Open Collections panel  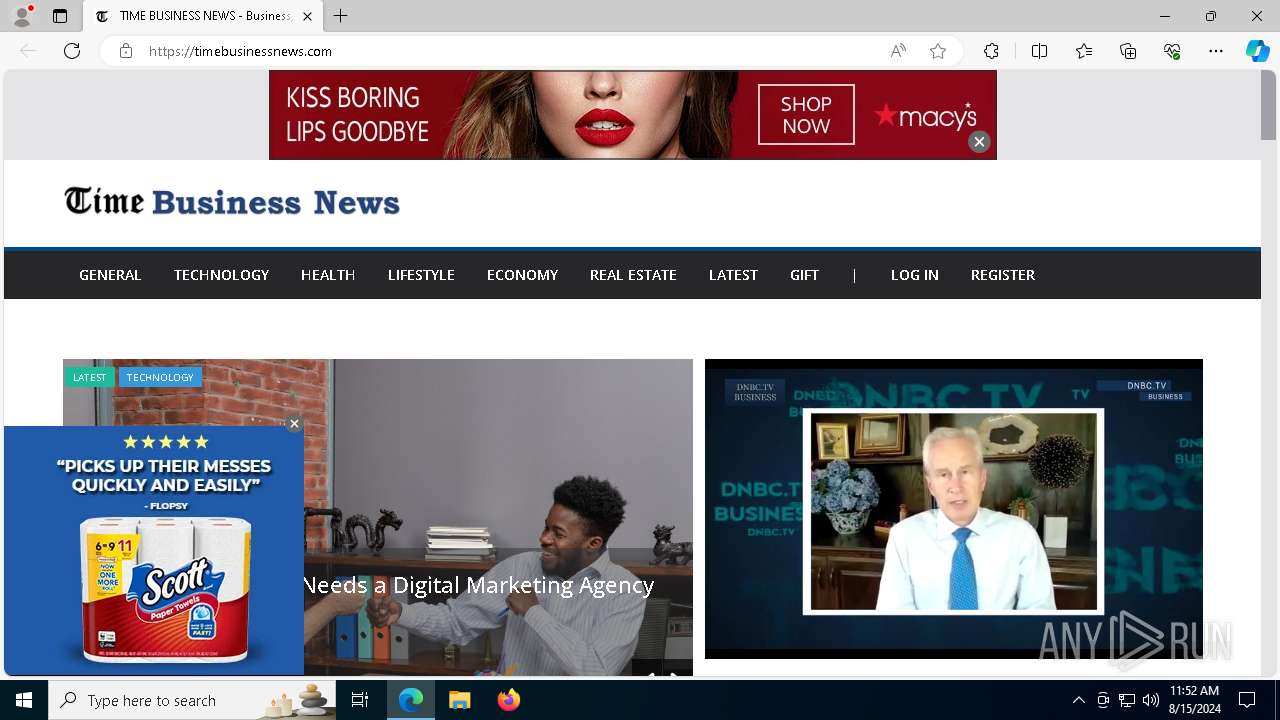(1128, 51)
